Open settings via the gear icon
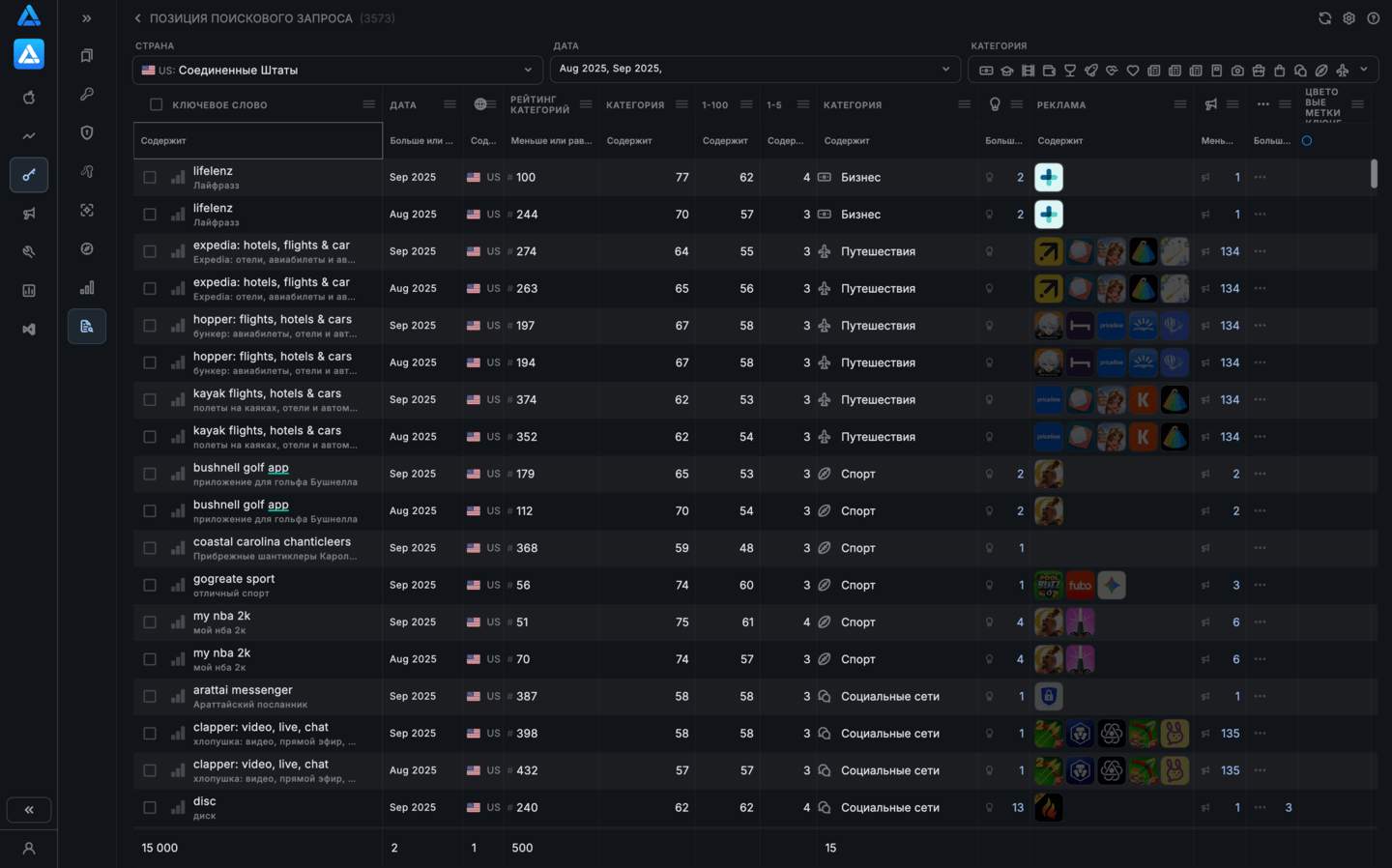Viewport: 1392px width, 868px height. pyautogui.click(x=1348, y=18)
